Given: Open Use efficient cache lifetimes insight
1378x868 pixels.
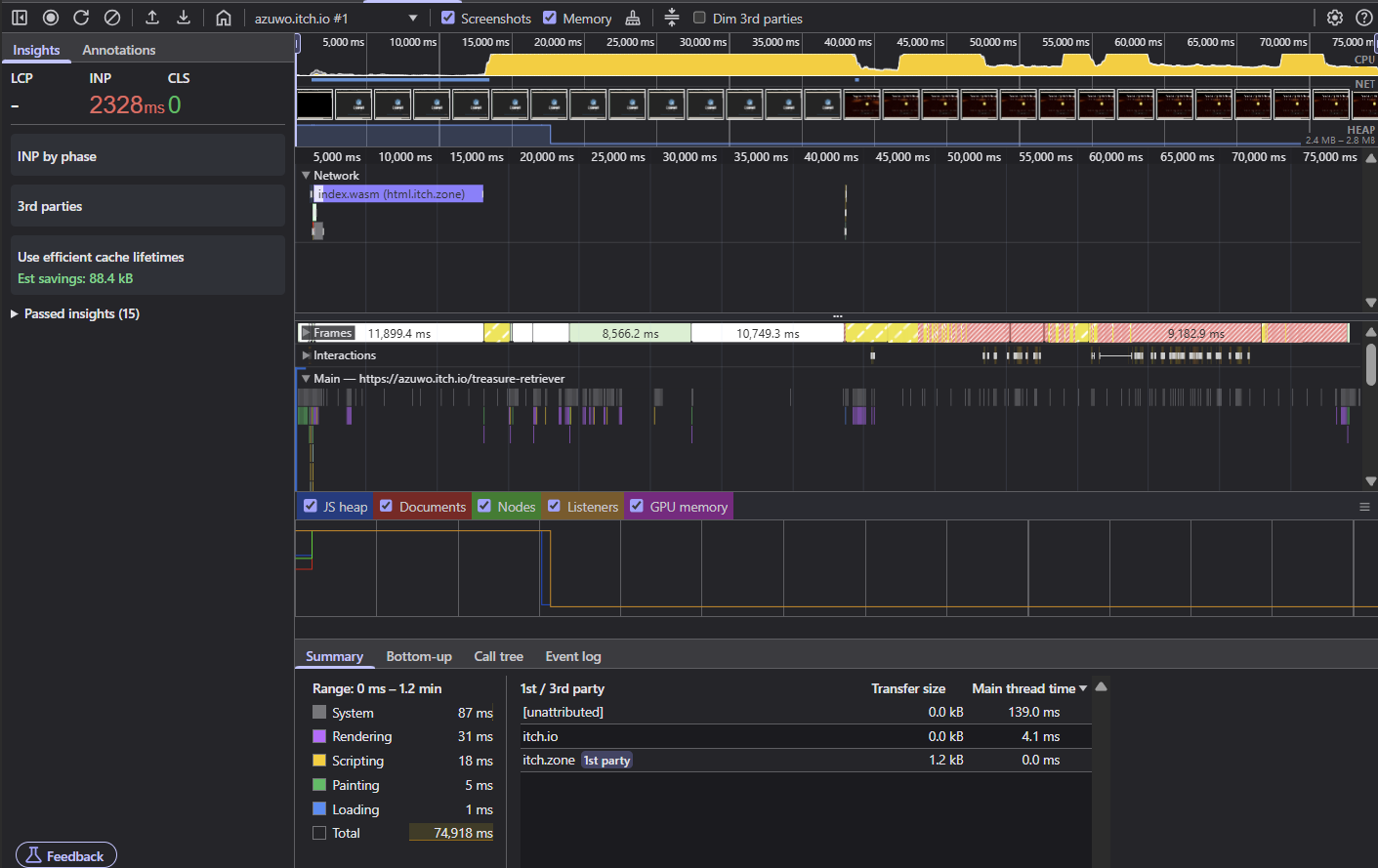Looking at the screenshot, I should click(147, 267).
